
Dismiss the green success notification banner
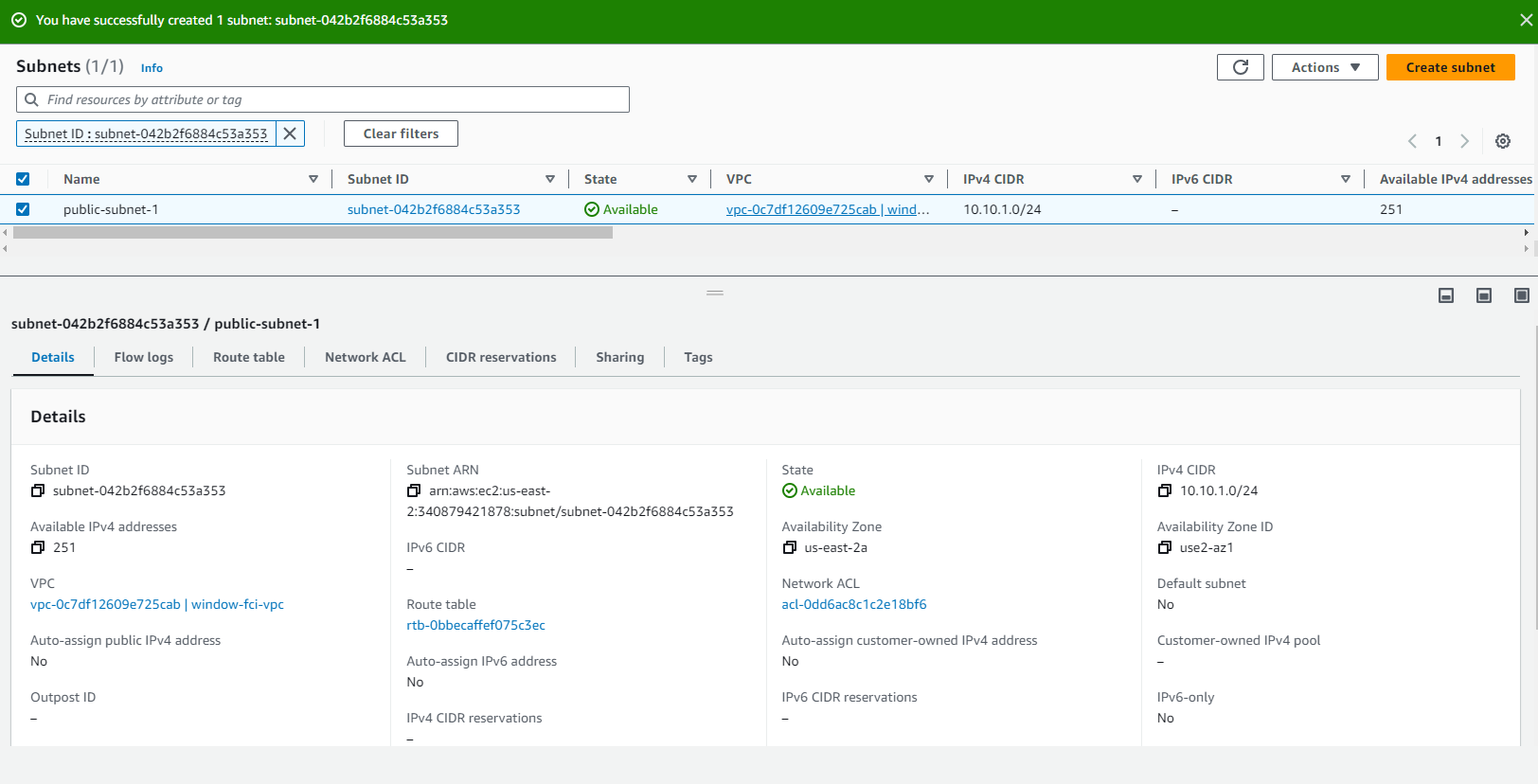(1526, 20)
